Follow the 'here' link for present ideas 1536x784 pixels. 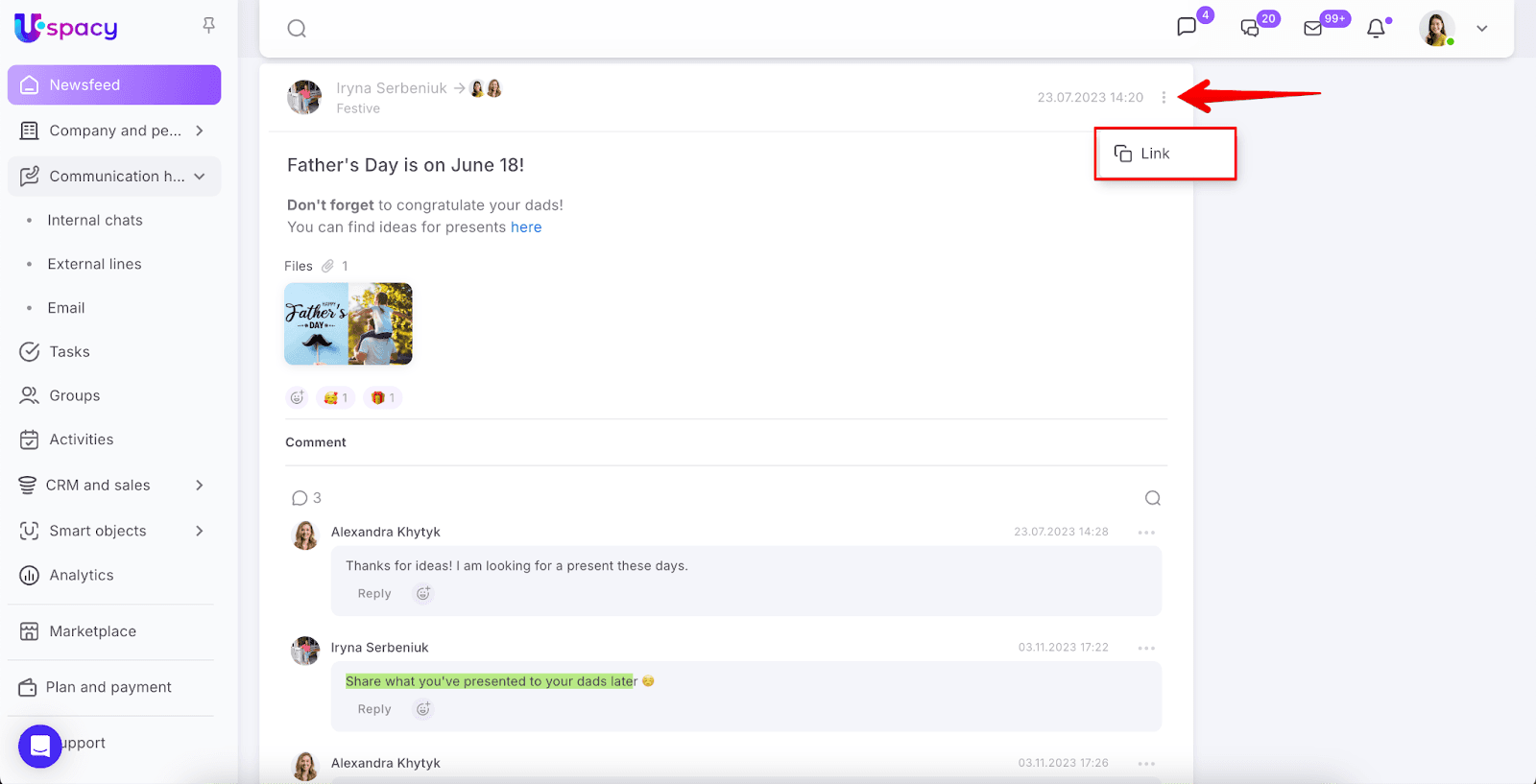[x=526, y=227]
